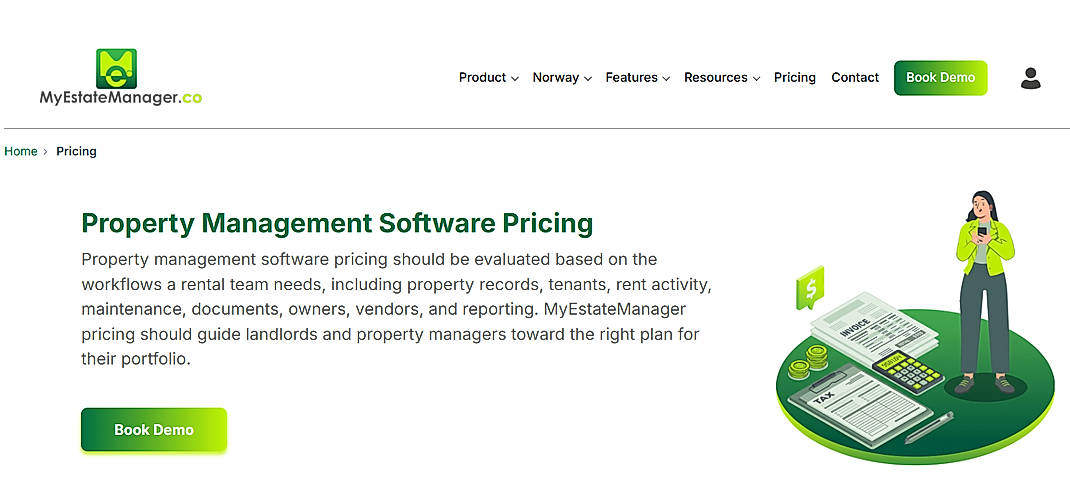Image resolution: width=1070 pixels, height=482 pixels.
Task: Expand the Norway country dropdown
Action: point(562,78)
